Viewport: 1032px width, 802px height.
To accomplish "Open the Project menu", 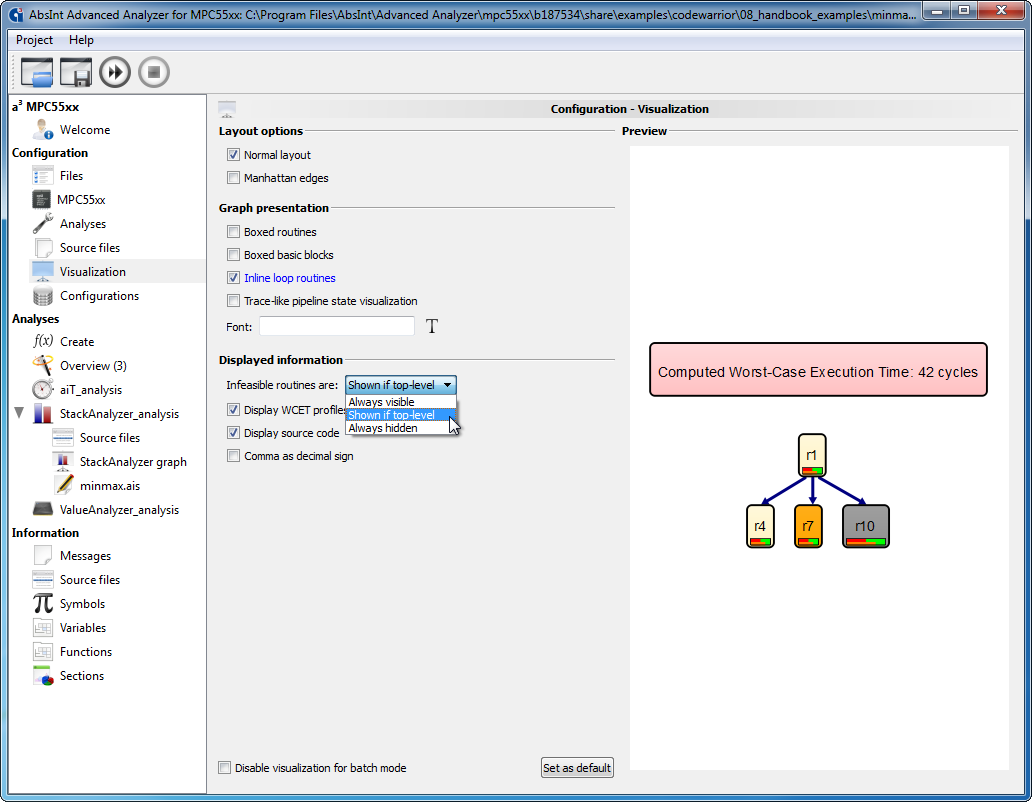I will click(x=34, y=40).
